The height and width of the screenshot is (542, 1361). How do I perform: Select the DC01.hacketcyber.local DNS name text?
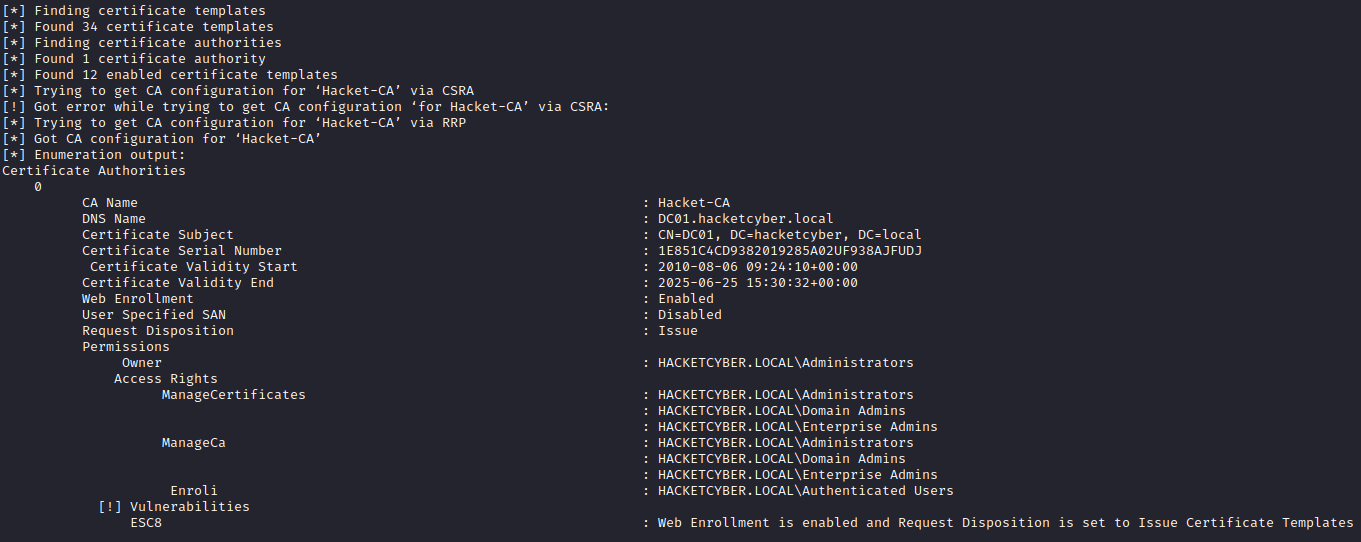[746, 219]
